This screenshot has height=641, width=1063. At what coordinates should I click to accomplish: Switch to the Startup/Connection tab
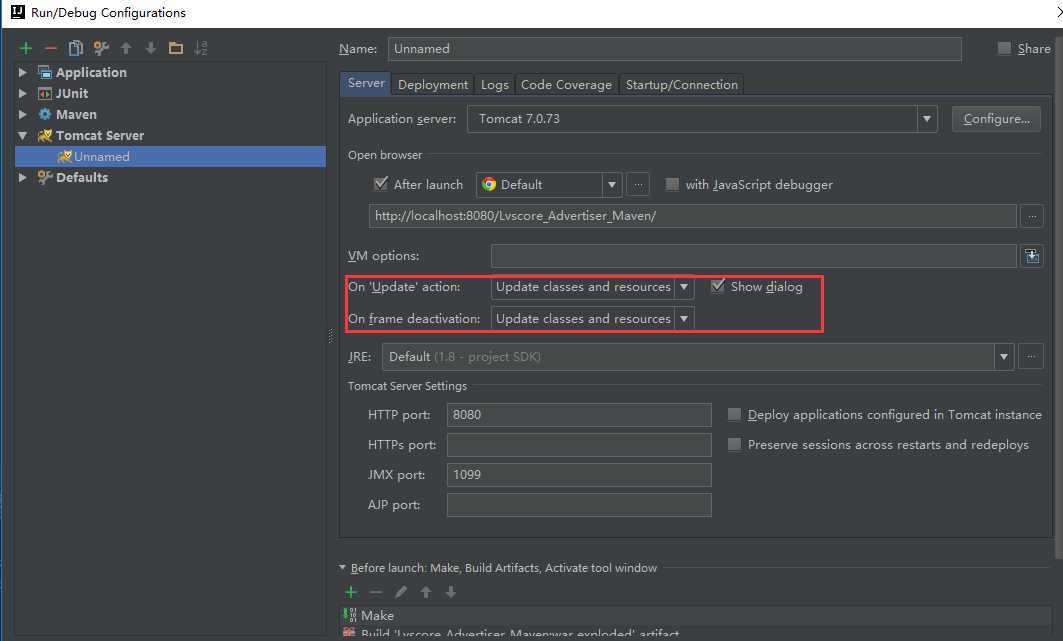681,85
